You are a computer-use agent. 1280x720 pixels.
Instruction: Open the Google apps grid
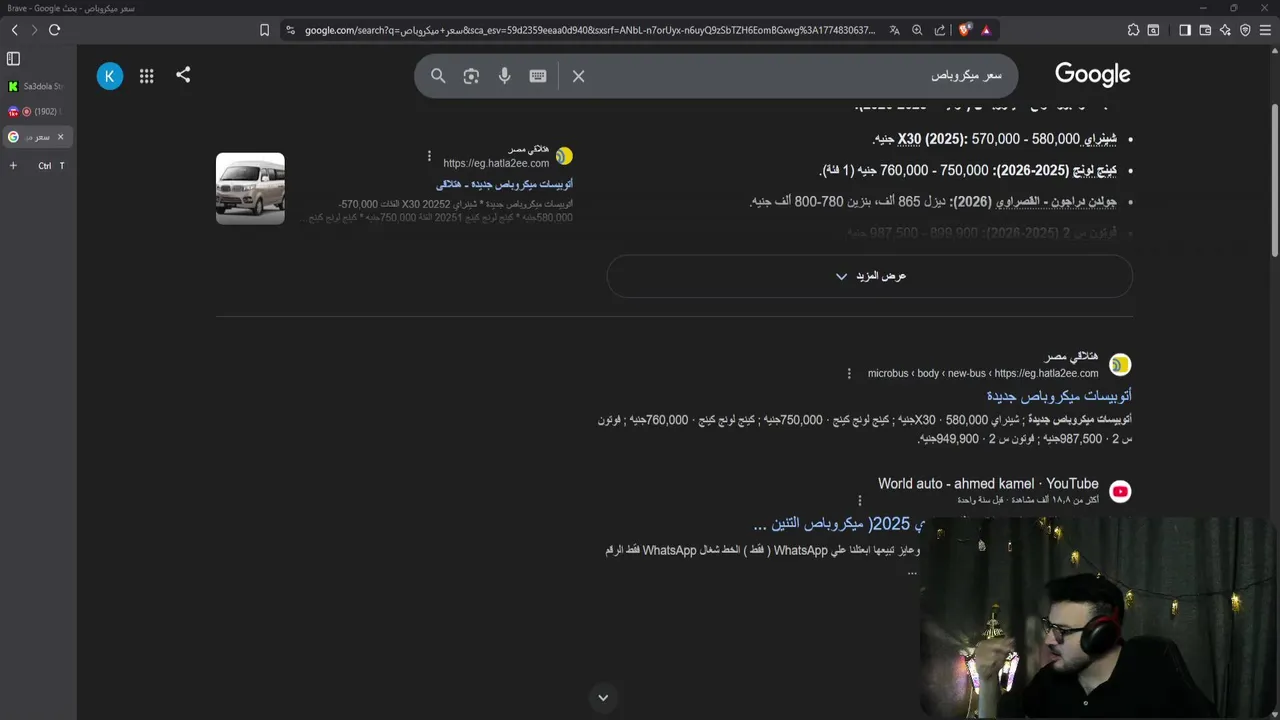[146, 75]
